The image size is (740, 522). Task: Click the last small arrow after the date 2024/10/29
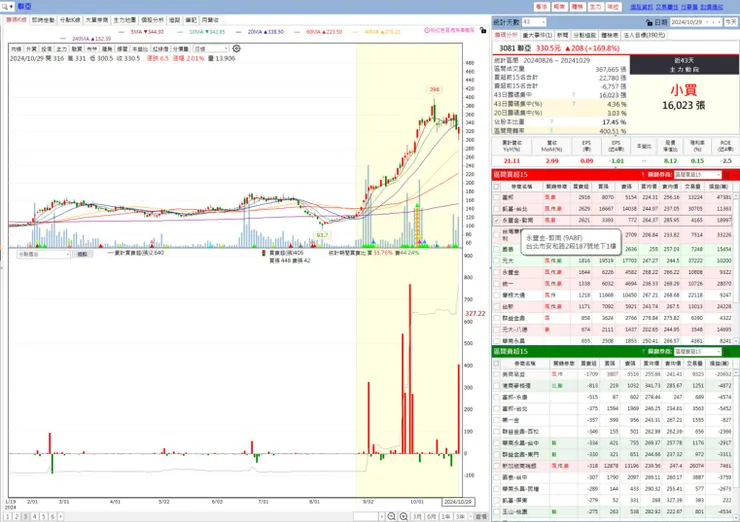pos(719,22)
